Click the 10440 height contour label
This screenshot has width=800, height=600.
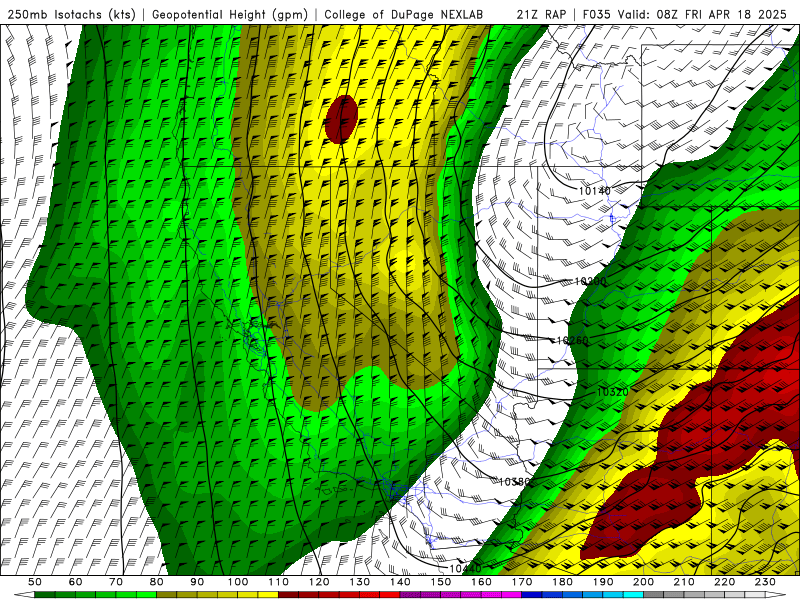465,568
